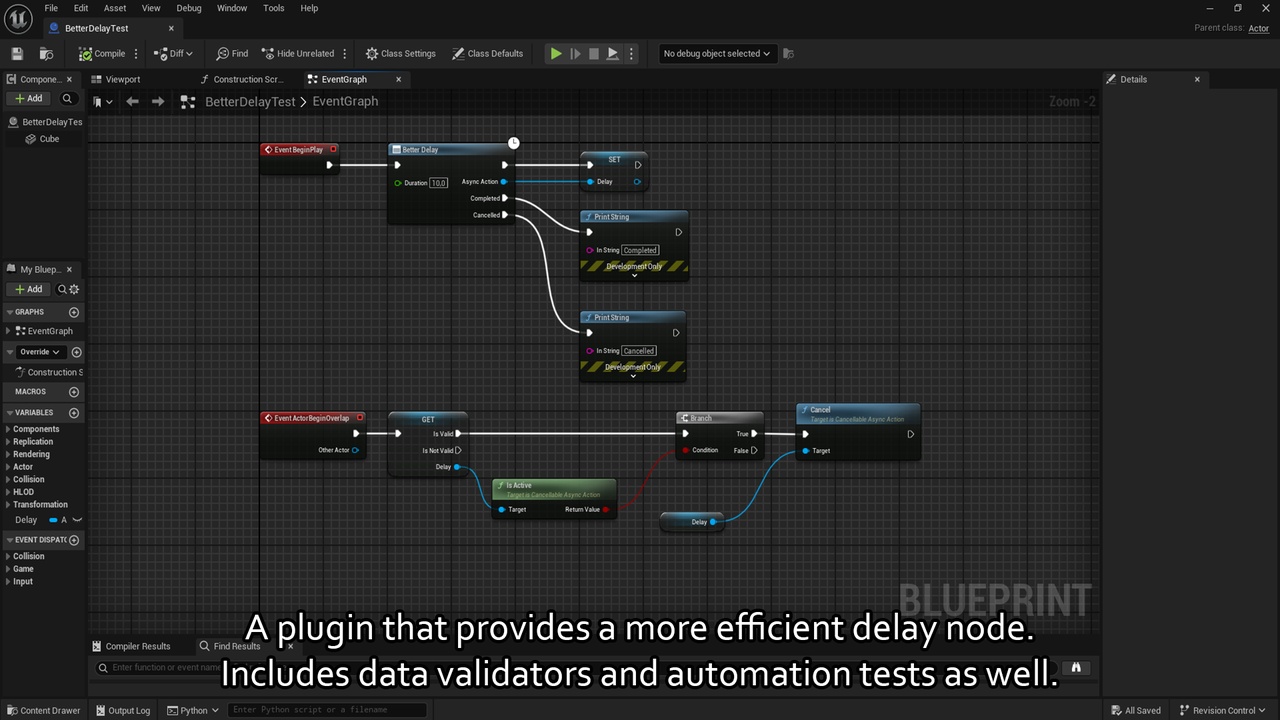The height and width of the screenshot is (720, 1280).
Task: Compile the blueprint
Action: click(x=103, y=54)
